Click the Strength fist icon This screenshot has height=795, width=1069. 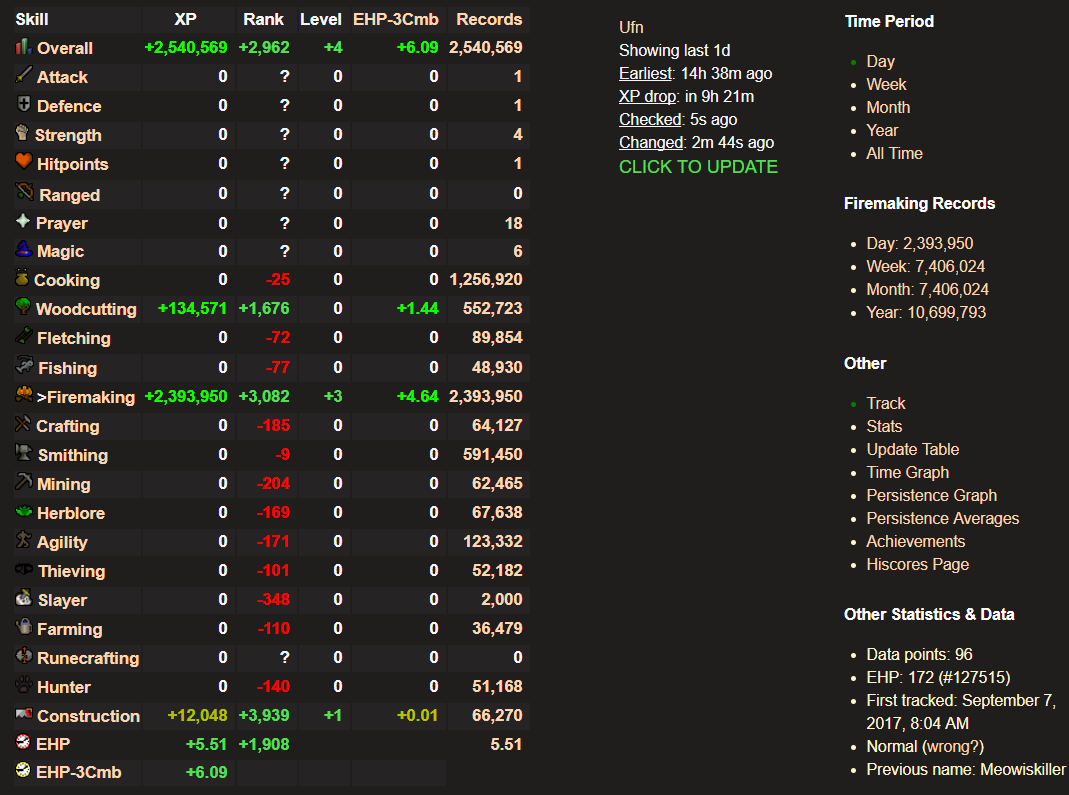click(22, 133)
